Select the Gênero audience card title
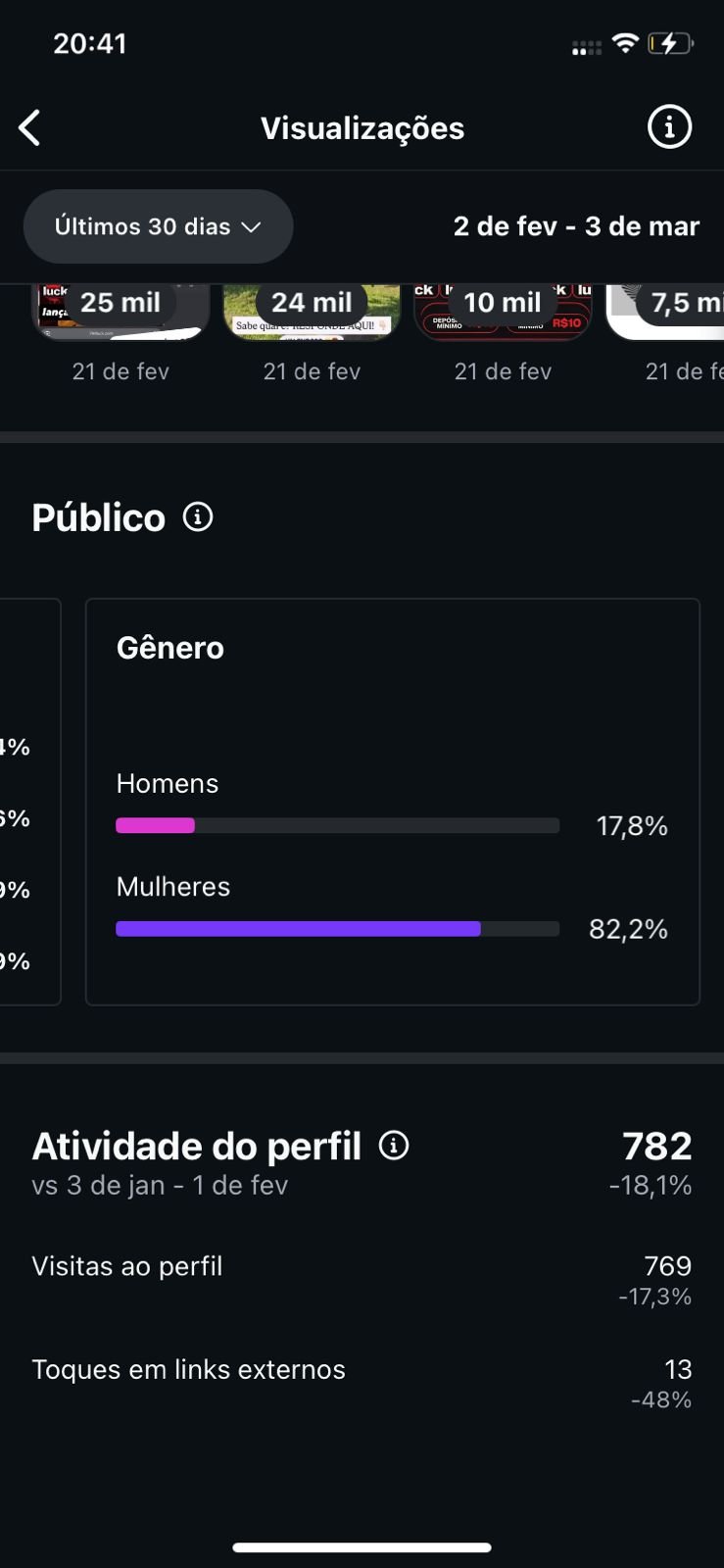This screenshot has width=724, height=1568. coord(170,648)
